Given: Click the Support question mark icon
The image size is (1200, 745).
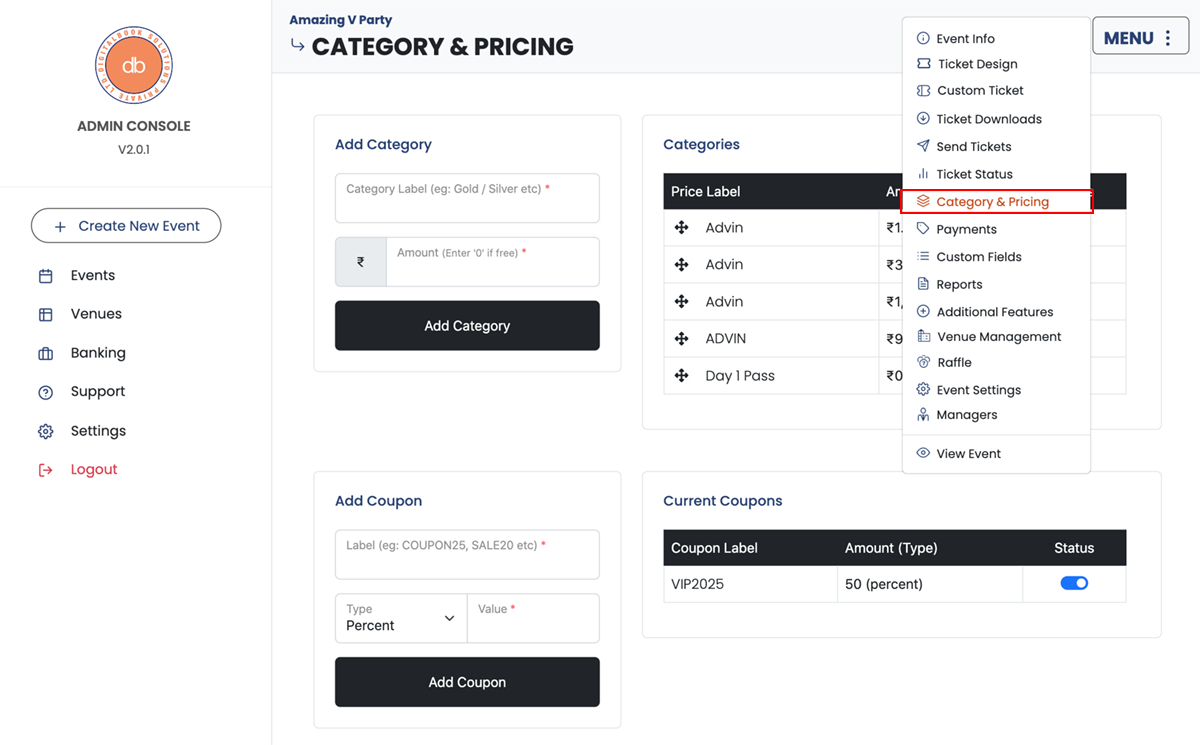Looking at the screenshot, I should click(45, 393).
